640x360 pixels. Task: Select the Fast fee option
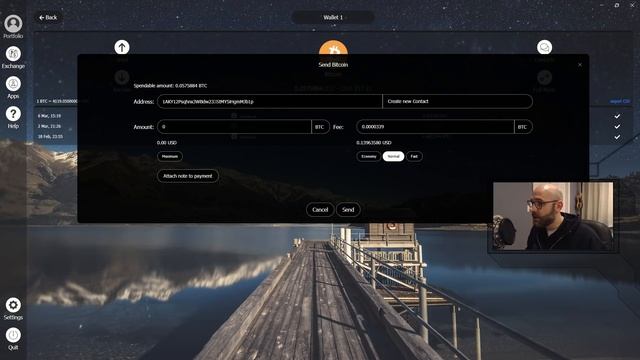point(414,156)
